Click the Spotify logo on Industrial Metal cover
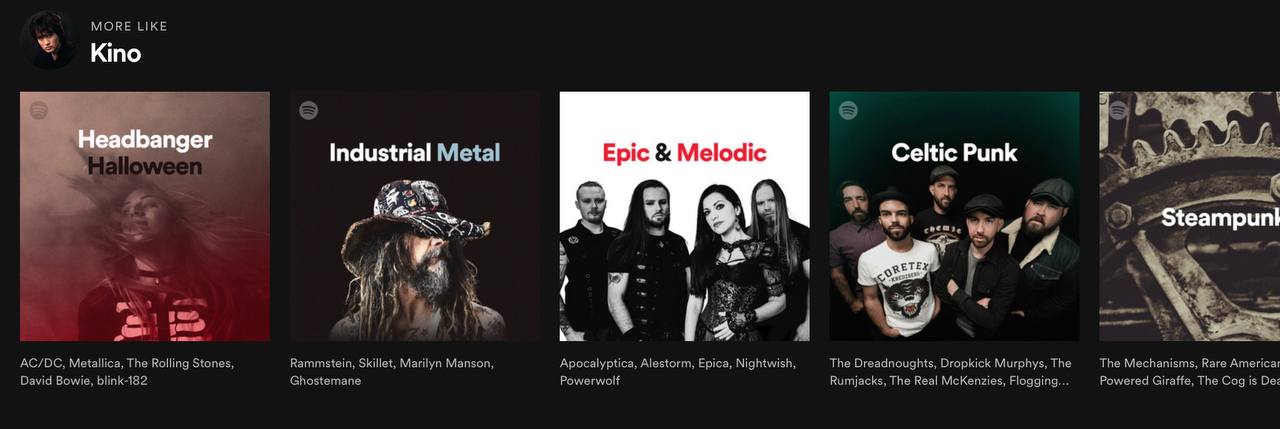The height and width of the screenshot is (429, 1280). coord(309,110)
